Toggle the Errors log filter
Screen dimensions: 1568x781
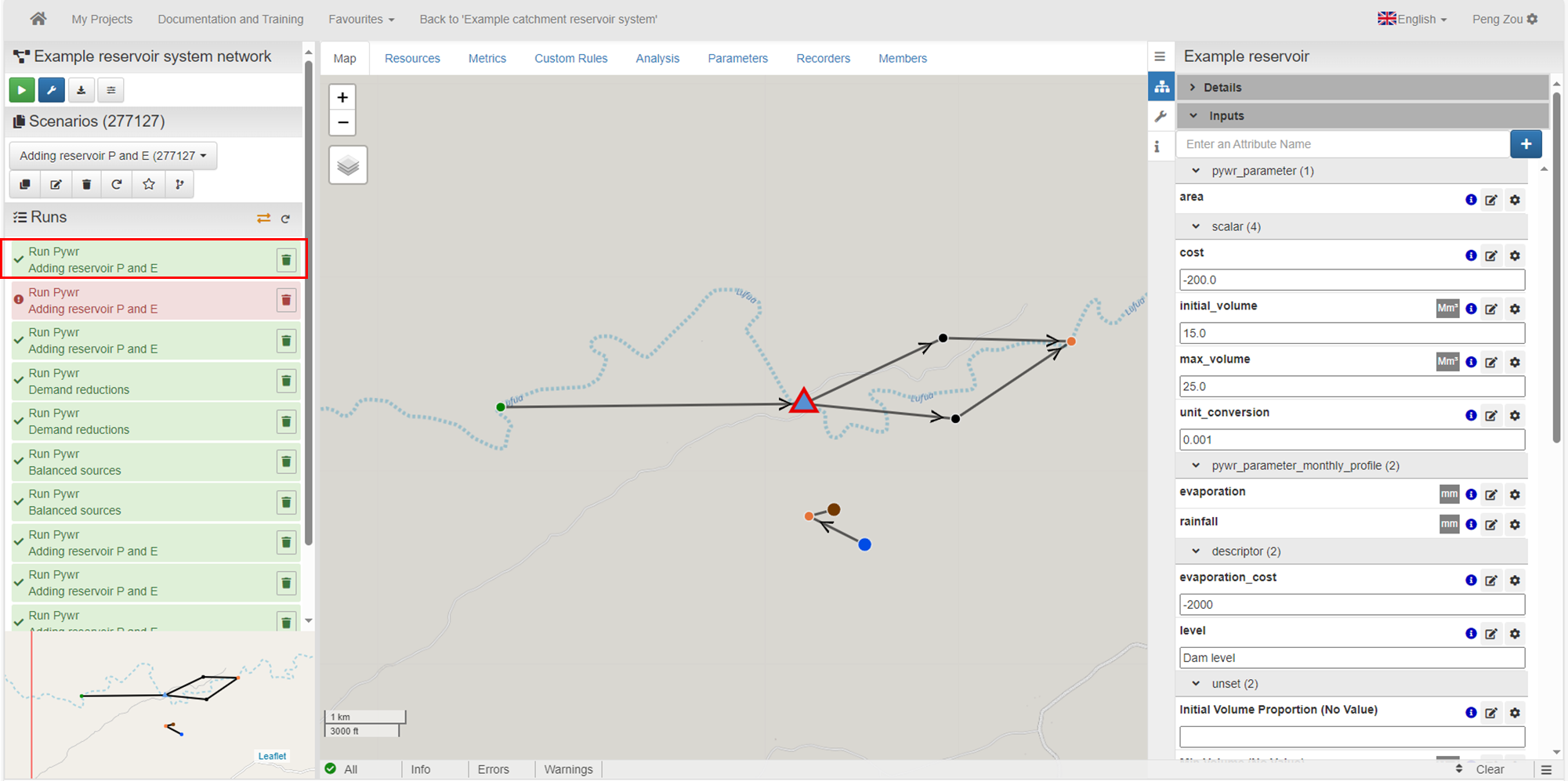point(493,769)
